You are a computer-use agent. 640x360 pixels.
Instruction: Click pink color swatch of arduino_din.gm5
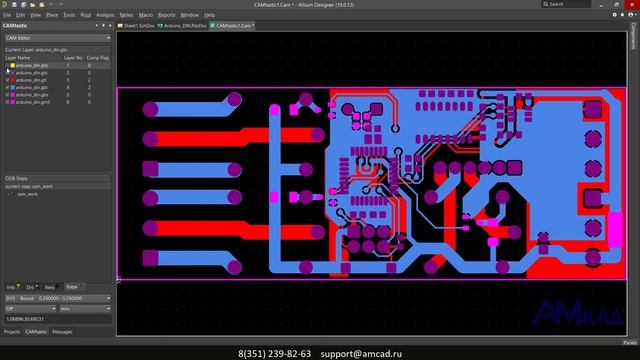13,102
